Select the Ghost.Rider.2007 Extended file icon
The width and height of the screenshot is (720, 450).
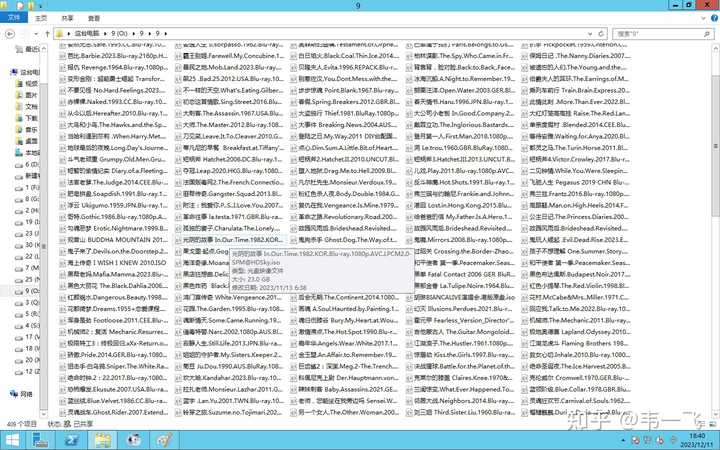pos(62,412)
